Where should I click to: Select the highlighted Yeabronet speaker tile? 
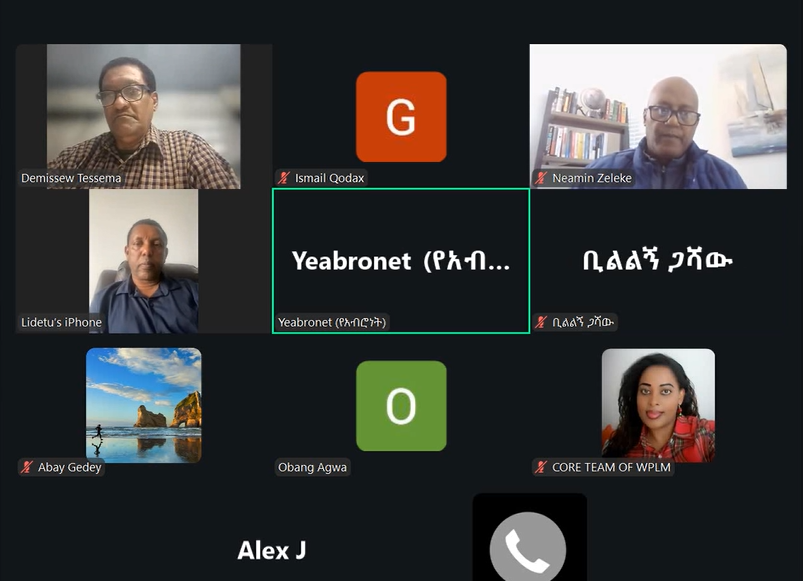tap(401, 261)
